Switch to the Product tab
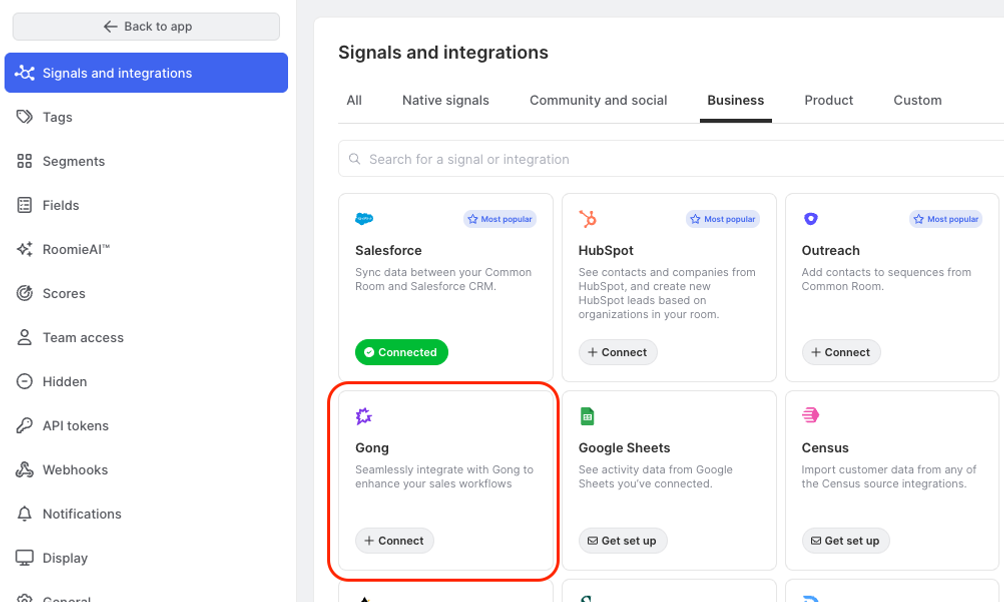This screenshot has width=1004, height=602. [829, 101]
